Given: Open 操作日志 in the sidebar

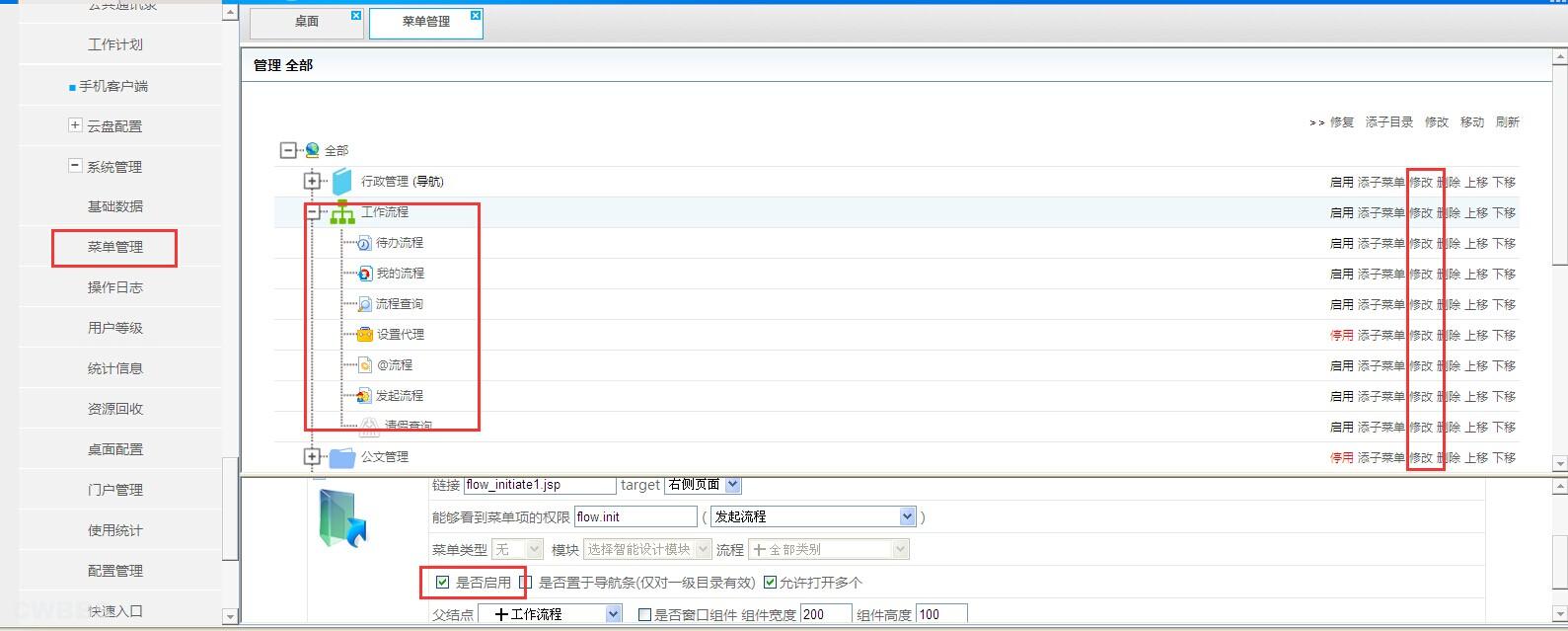Looking at the screenshot, I should pyautogui.click(x=115, y=287).
